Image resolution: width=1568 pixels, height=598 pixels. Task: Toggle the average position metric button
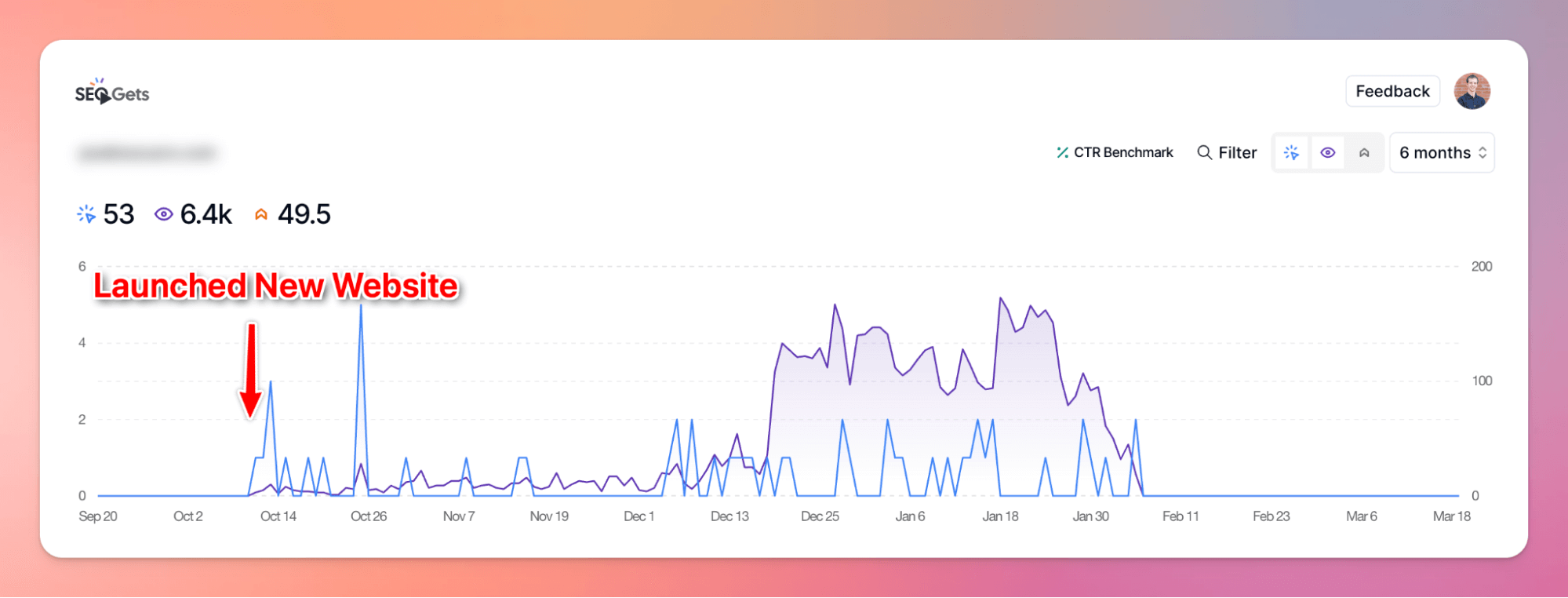(x=1364, y=152)
